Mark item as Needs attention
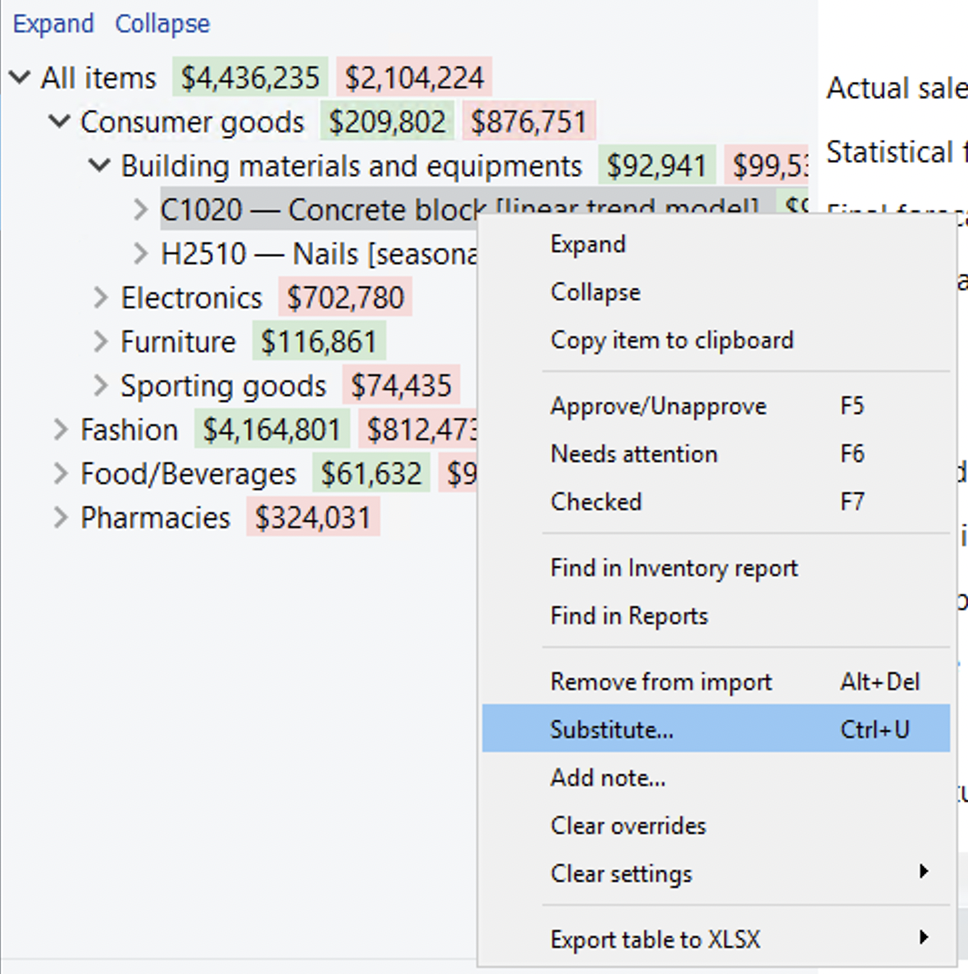Viewport: 968px width, 974px height. (633, 454)
